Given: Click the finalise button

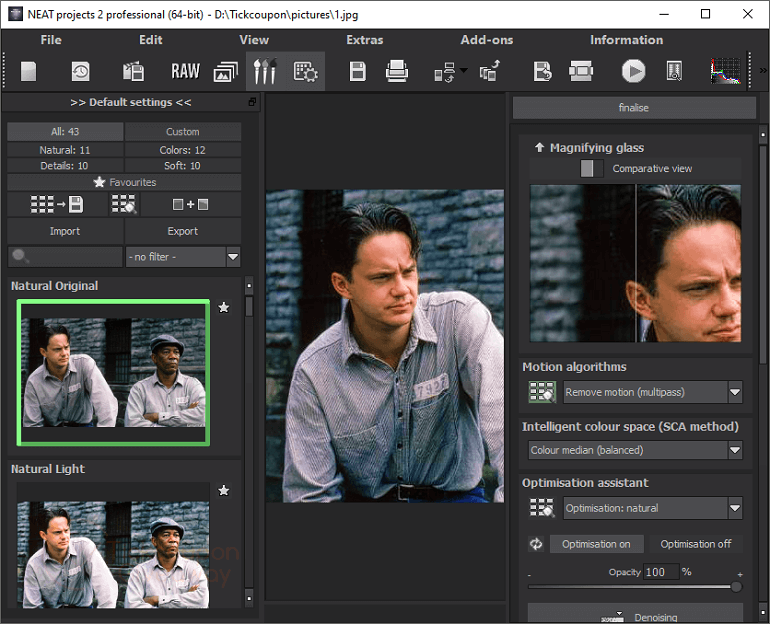Looking at the screenshot, I should [x=634, y=108].
